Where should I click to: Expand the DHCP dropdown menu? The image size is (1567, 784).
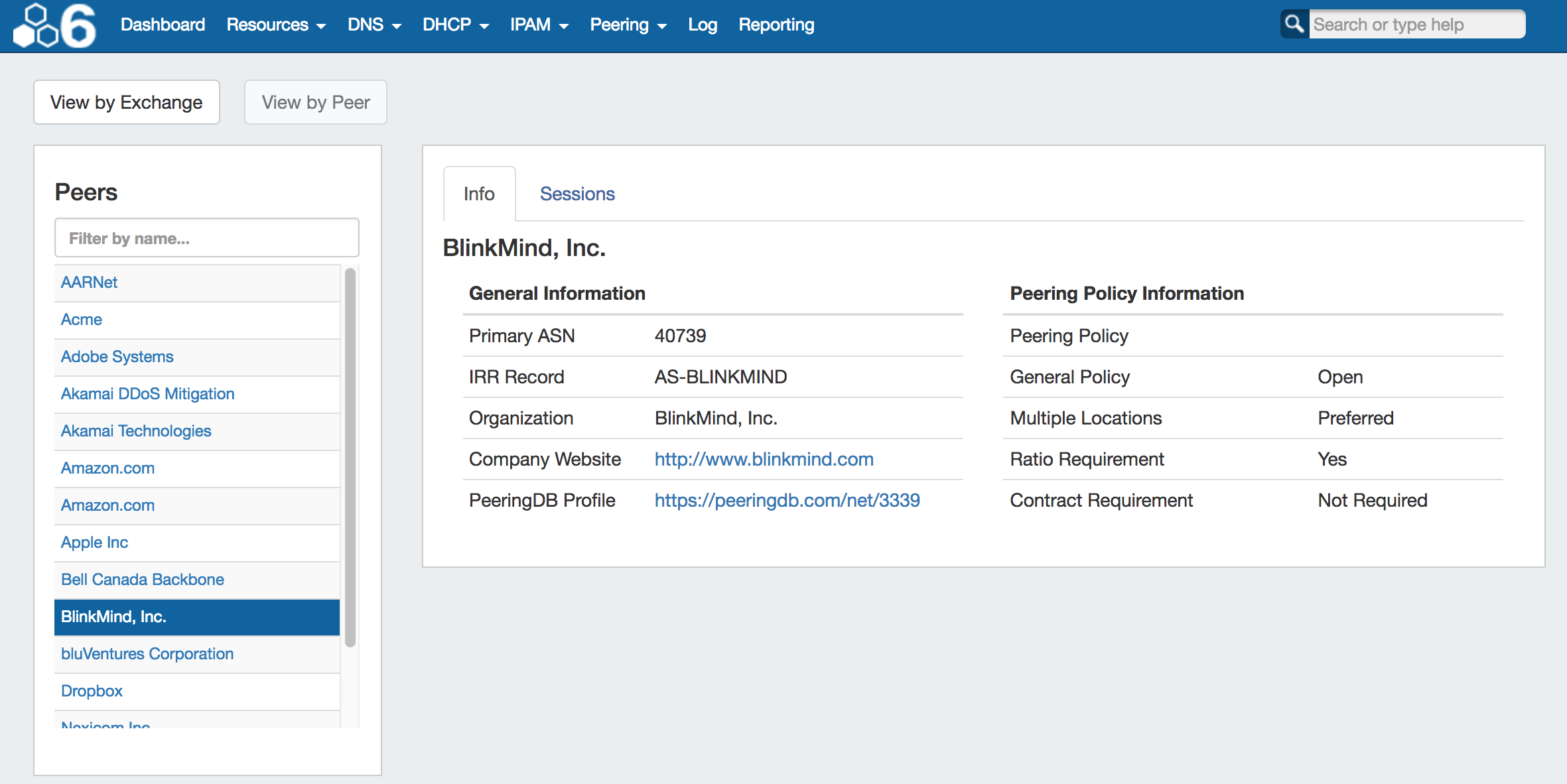455,25
